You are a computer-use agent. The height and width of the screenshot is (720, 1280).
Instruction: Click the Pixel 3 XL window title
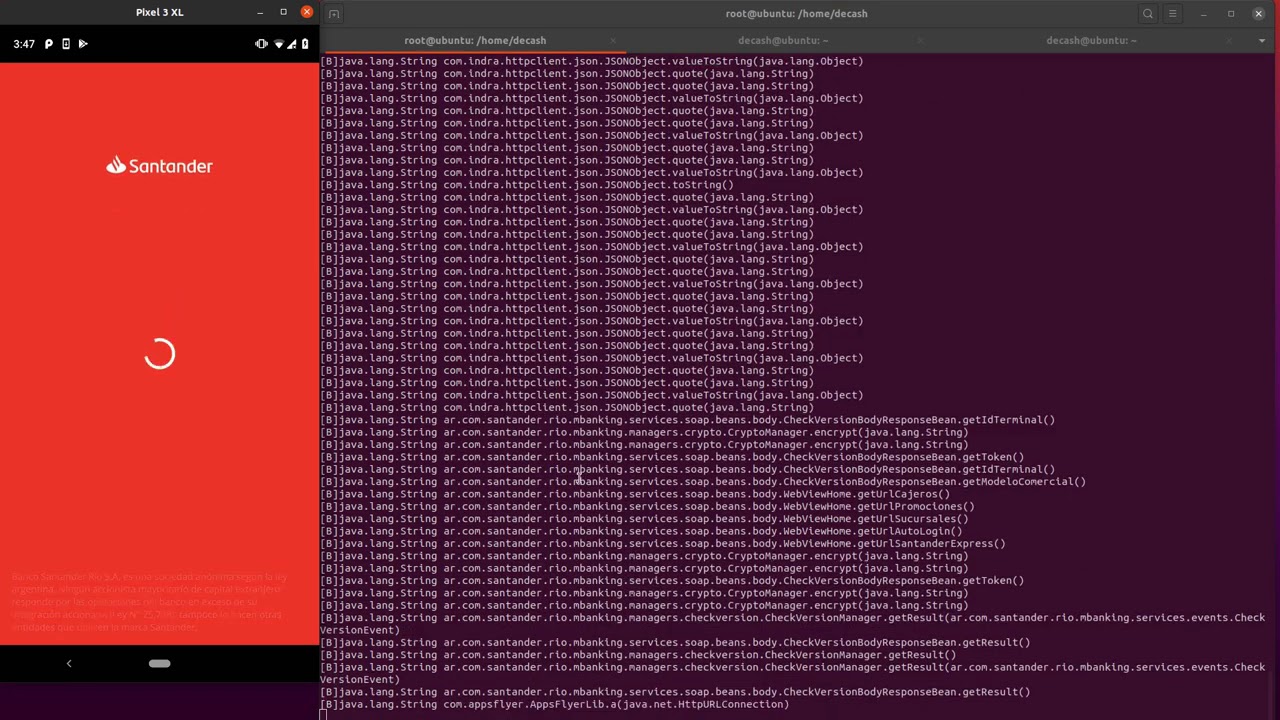click(160, 12)
